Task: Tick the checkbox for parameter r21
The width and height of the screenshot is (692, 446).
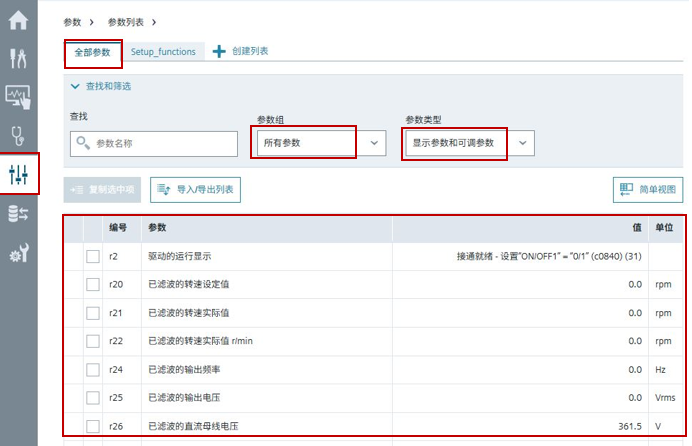Action: tap(92, 313)
